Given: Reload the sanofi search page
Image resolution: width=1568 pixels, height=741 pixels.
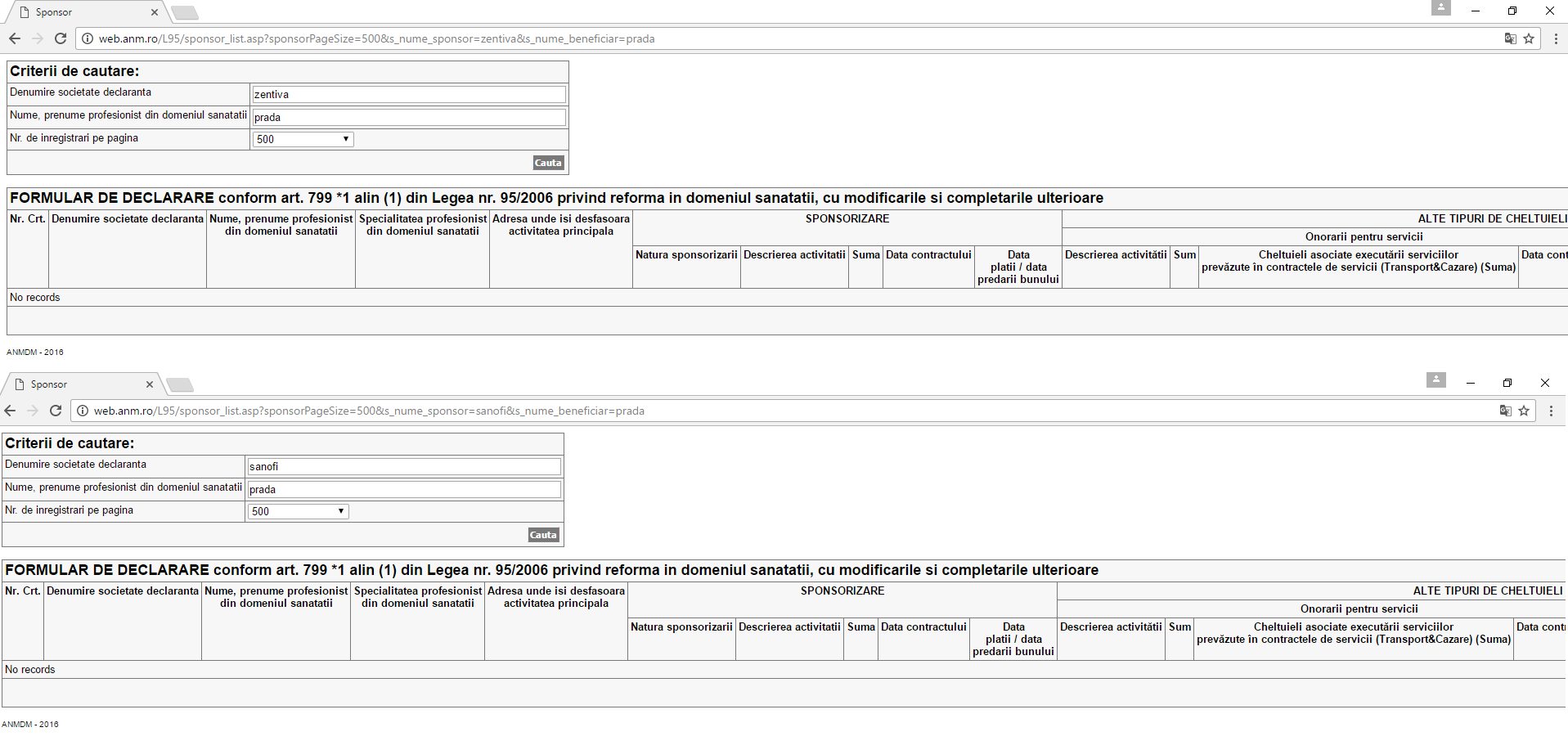Looking at the screenshot, I should click(56, 411).
